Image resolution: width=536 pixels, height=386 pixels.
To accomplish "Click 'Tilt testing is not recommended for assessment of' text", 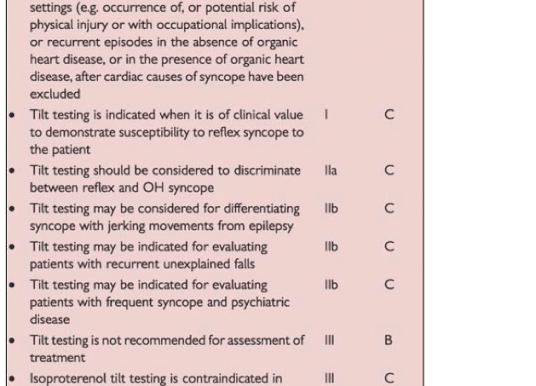I will coord(167,341).
